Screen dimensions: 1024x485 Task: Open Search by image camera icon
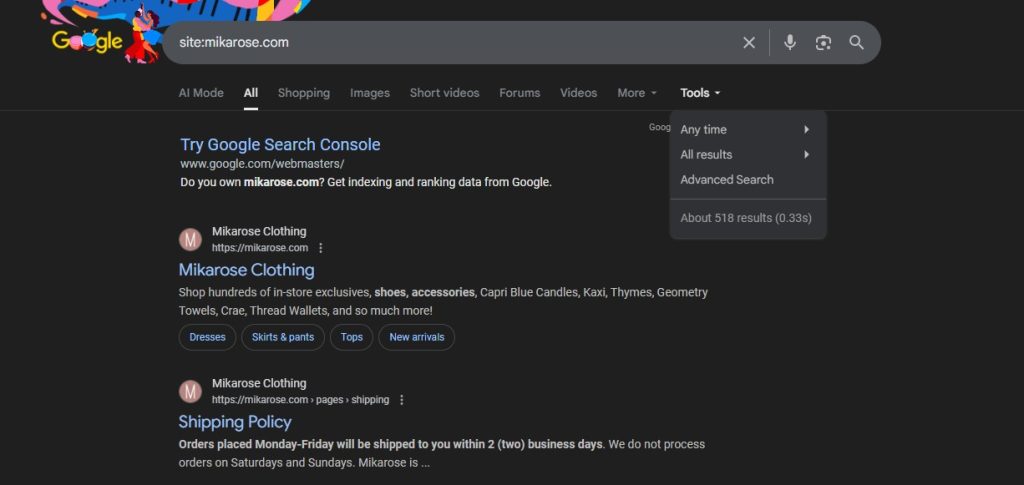823,42
